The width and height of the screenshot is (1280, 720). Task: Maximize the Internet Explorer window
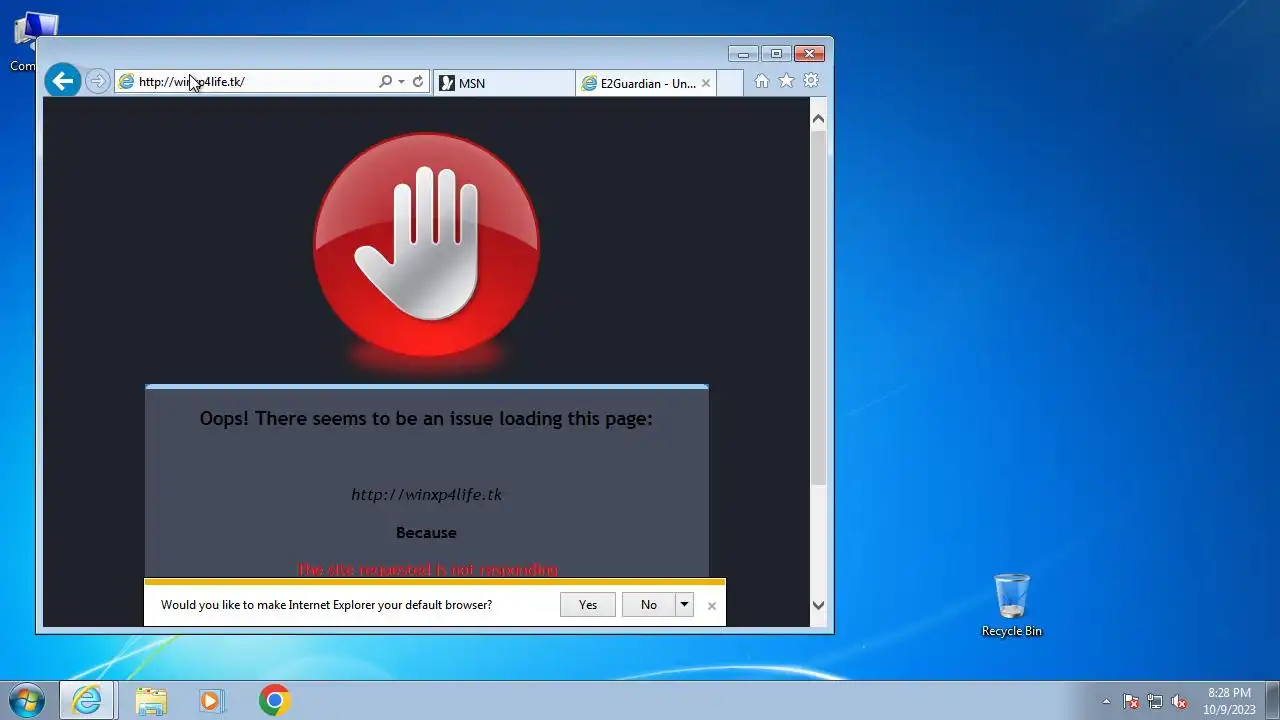[775, 54]
